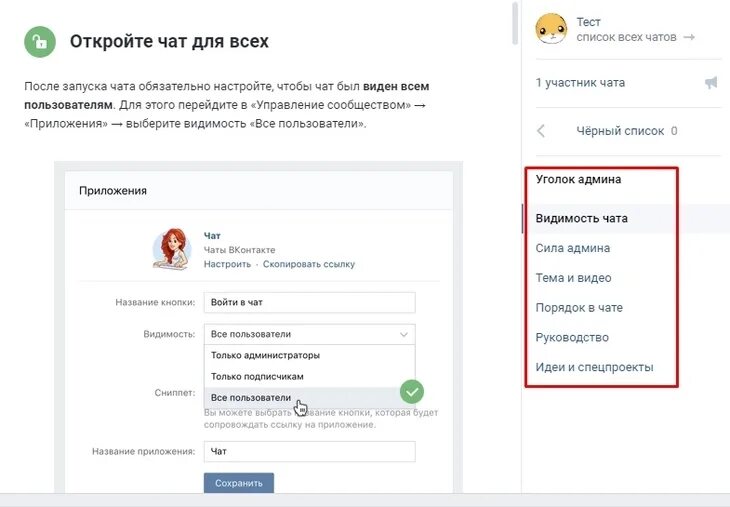Click the Чаты ВКонтакте caption

coord(239,250)
